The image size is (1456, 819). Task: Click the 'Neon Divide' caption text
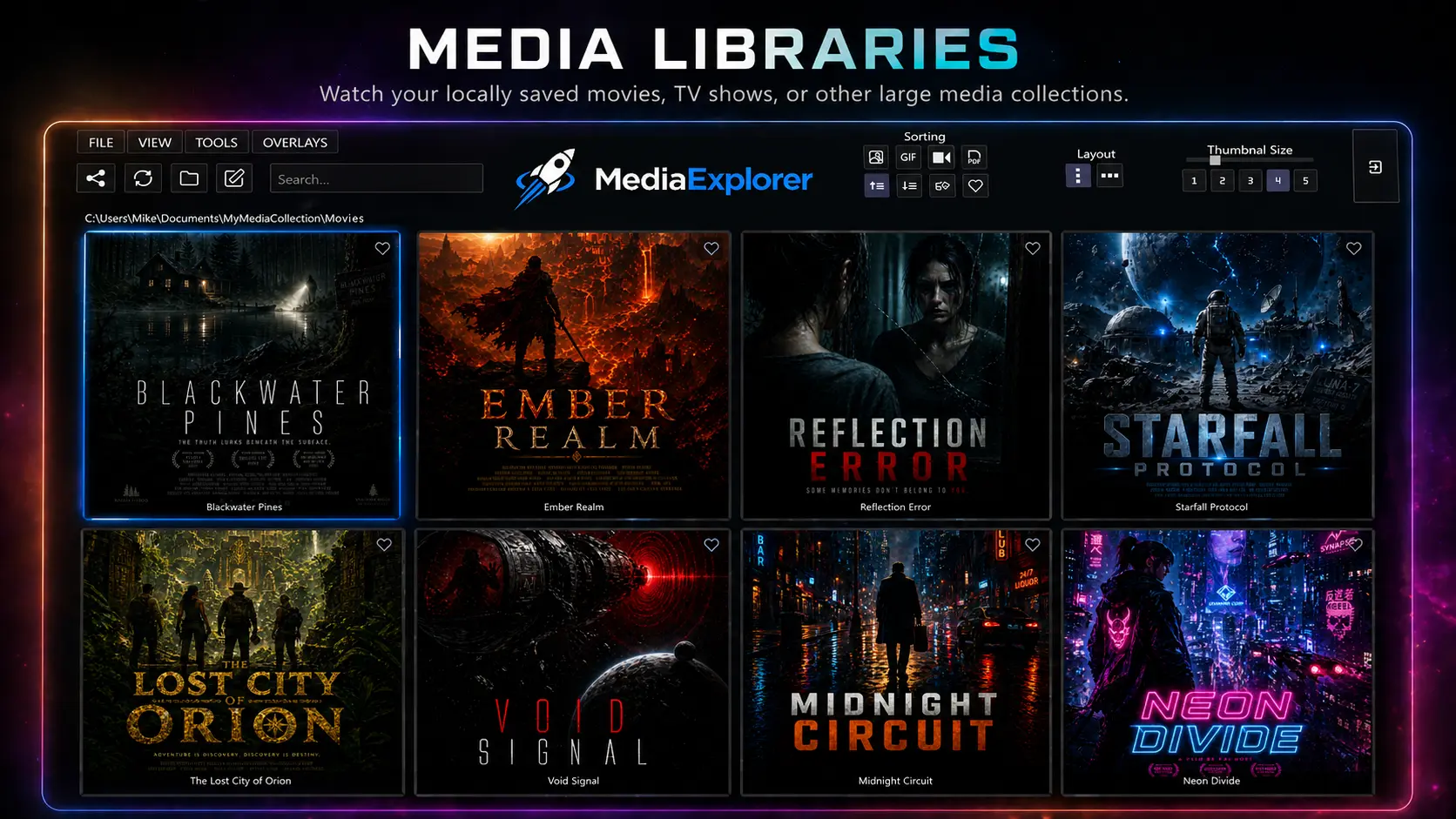[1211, 782]
